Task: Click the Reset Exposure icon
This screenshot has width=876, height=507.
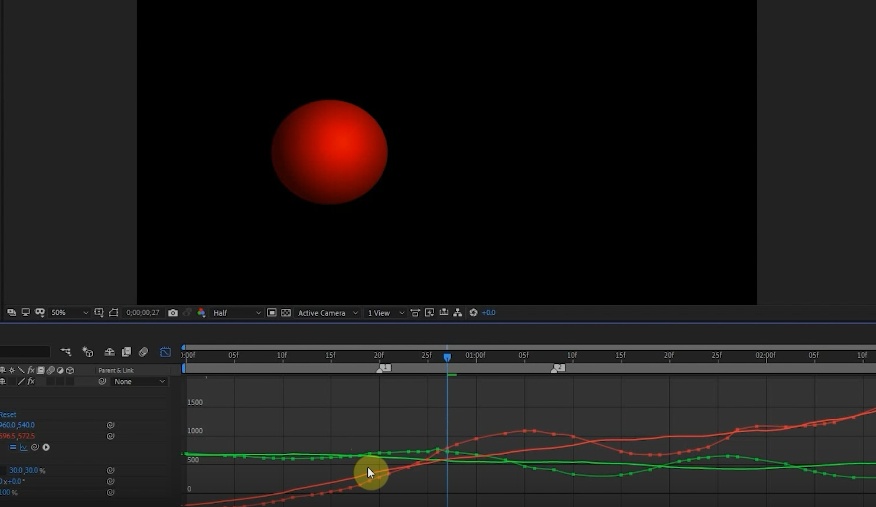Action: click(x=473, y=313)
